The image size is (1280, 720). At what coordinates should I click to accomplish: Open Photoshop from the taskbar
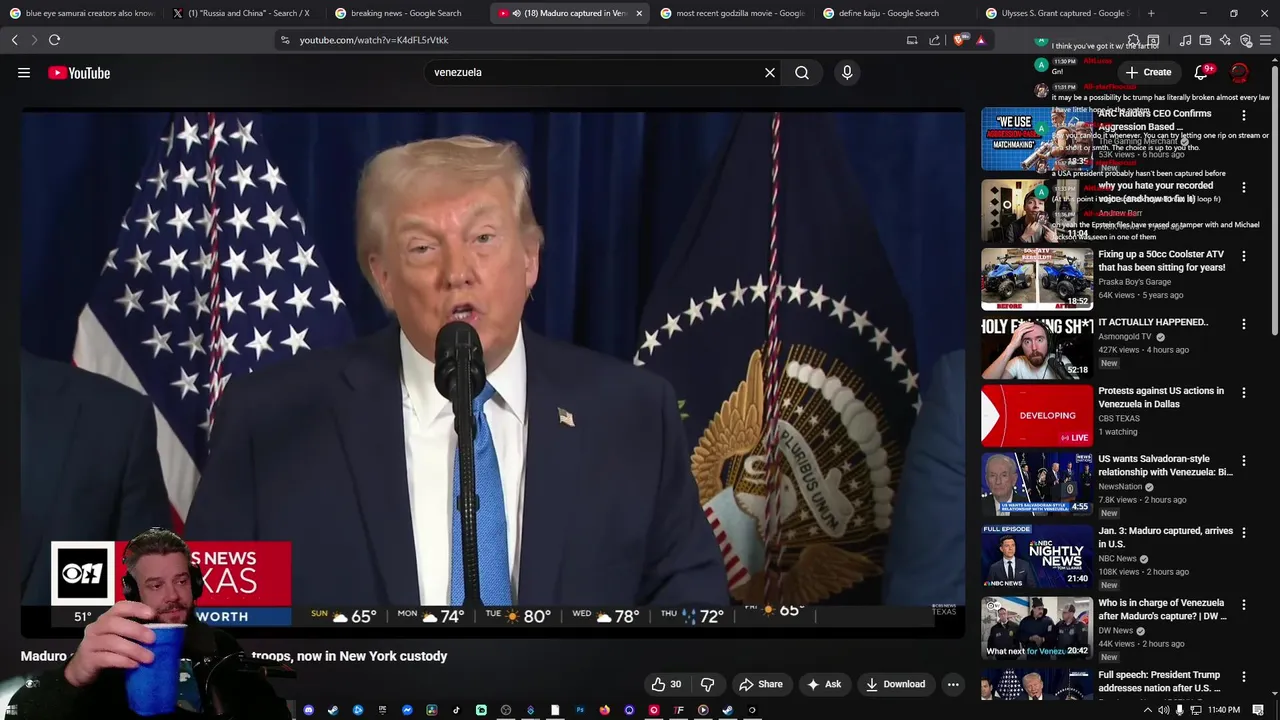pos(580,710)
